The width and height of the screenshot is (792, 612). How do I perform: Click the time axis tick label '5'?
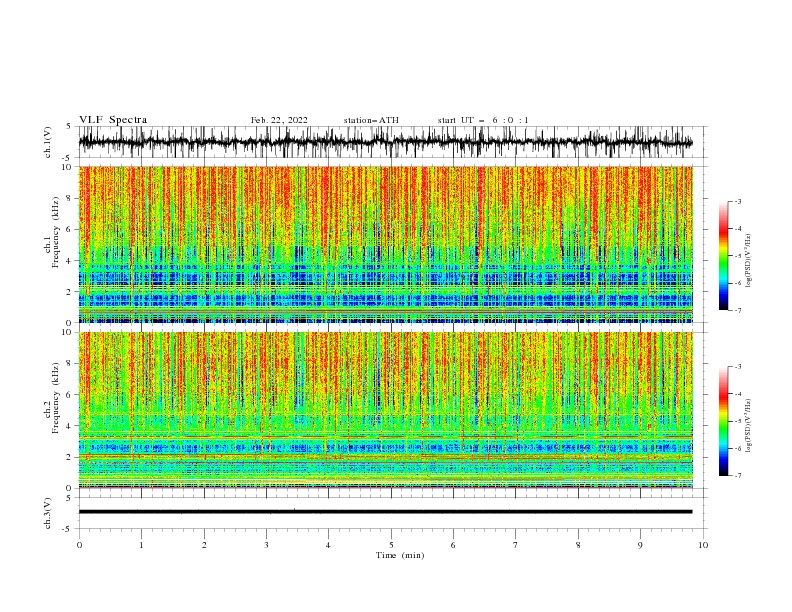tap(391, 545)
